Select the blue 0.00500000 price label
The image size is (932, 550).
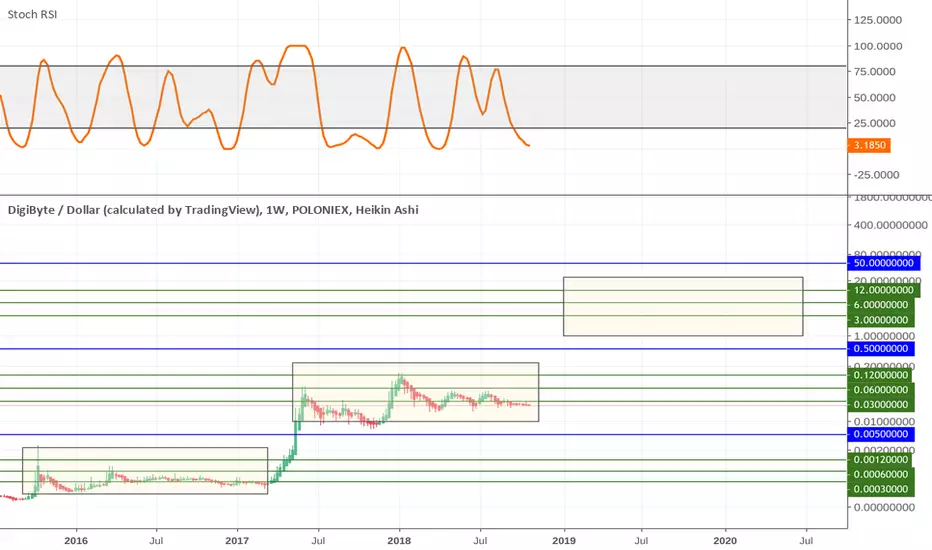(880, 434)
